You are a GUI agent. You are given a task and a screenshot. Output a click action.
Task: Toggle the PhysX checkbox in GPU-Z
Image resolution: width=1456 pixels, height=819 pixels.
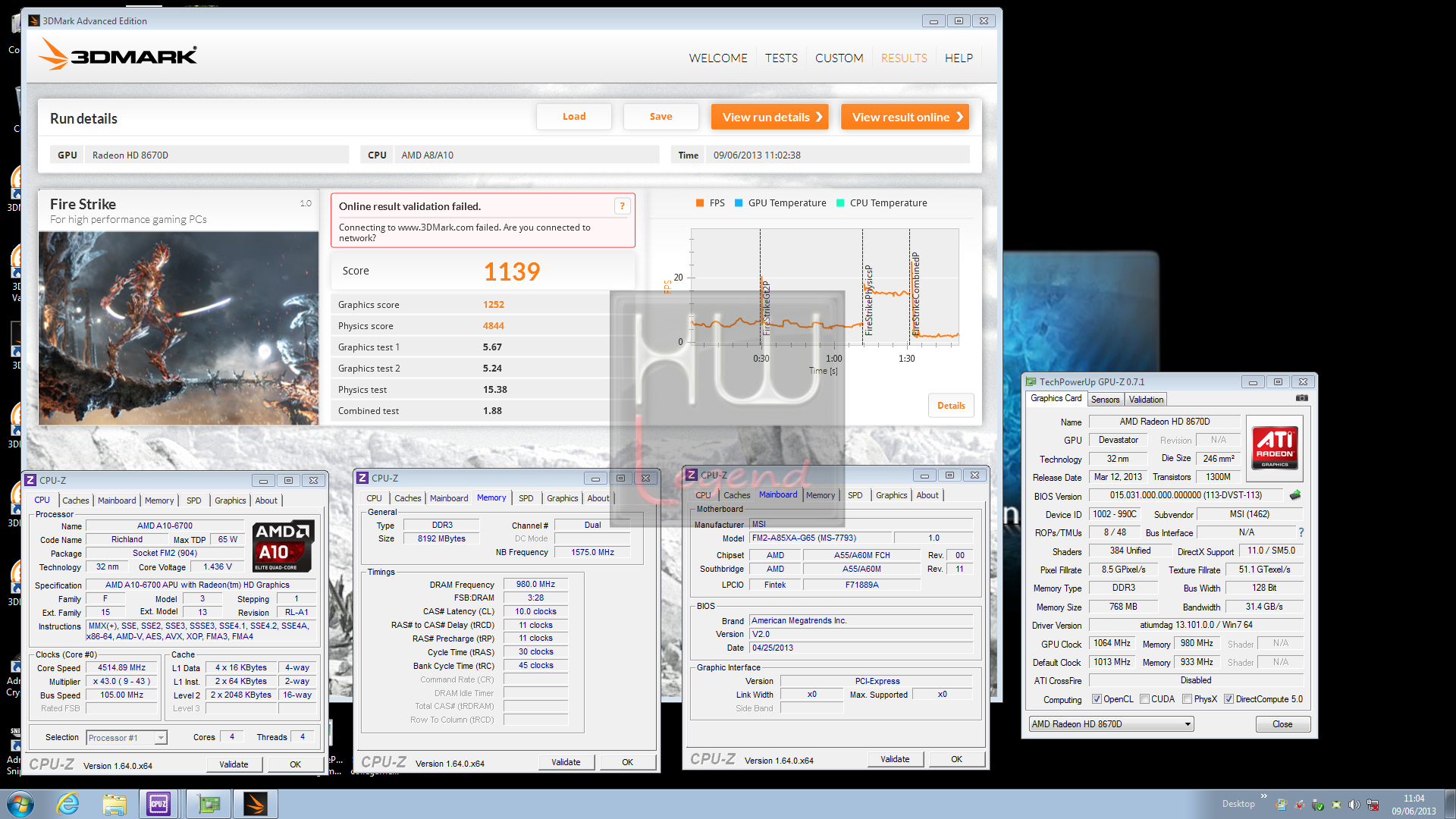pos(1187,699)
